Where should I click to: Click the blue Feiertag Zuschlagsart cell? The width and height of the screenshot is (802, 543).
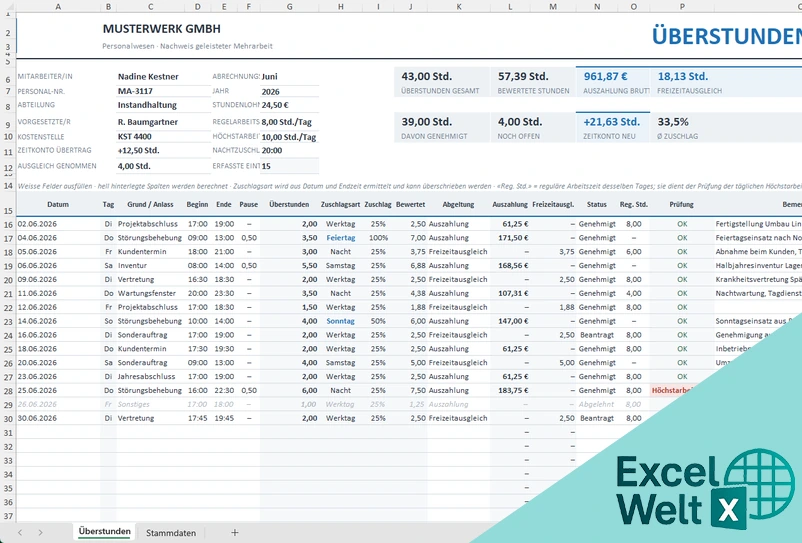(x=341, y=238)
